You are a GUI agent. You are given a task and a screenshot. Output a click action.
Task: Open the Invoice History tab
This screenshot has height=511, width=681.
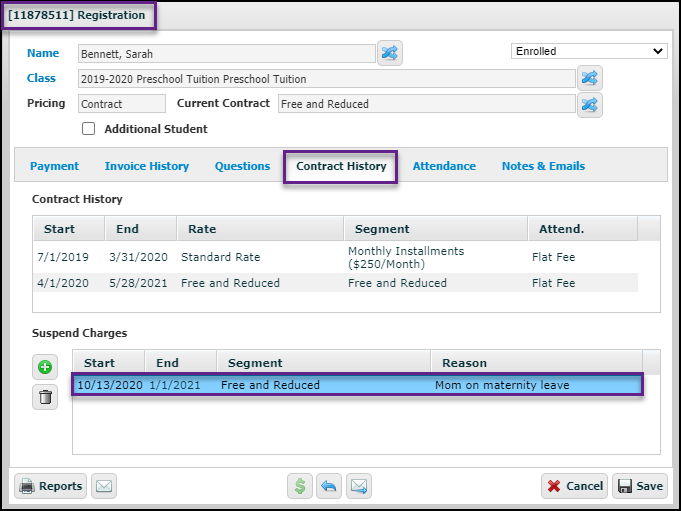coord(147,166)
